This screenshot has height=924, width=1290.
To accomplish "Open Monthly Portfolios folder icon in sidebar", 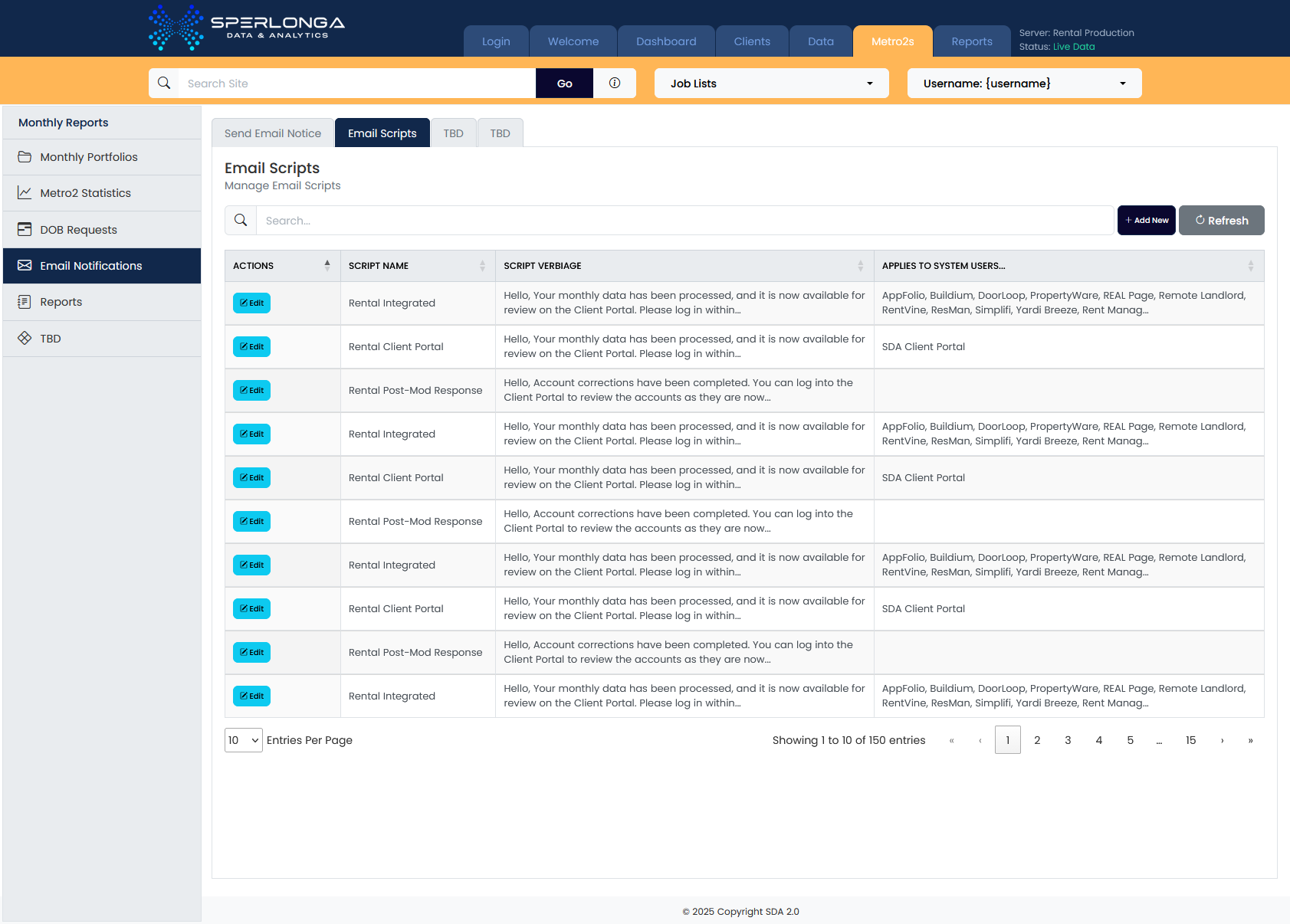I will point(25,157).
